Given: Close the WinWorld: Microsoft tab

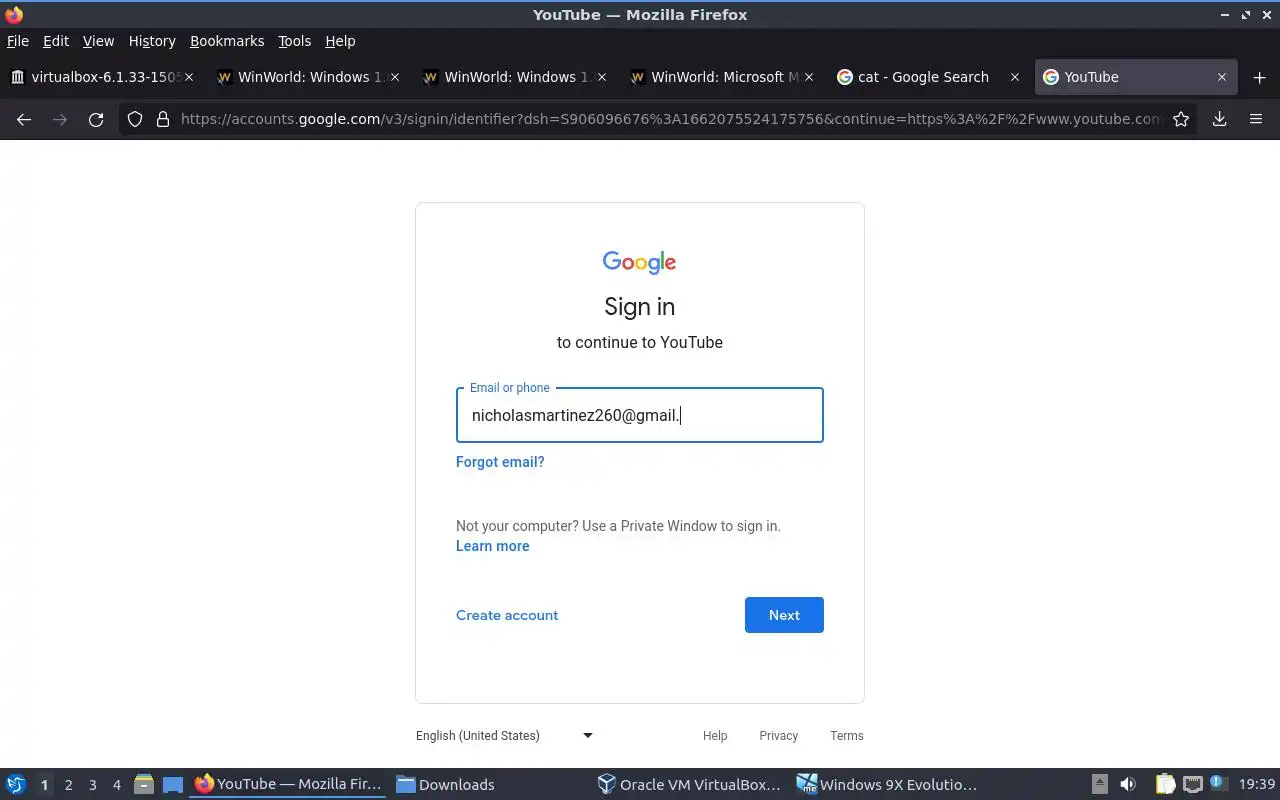Looking at the screenshot, I should pyautogui.click(x=809, y=77).
